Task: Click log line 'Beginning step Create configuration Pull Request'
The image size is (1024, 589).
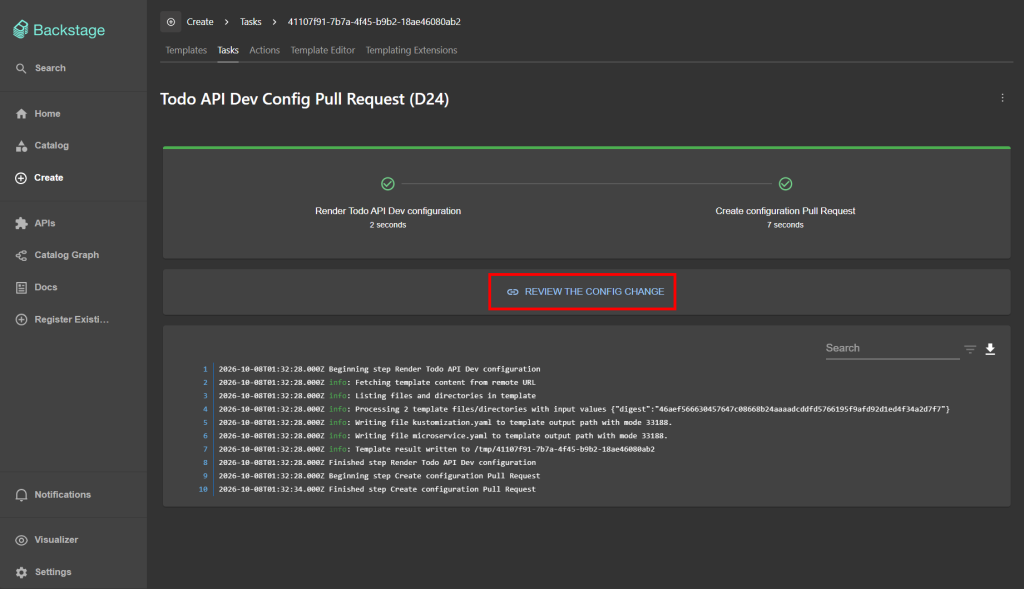Action: click(379, 476)
